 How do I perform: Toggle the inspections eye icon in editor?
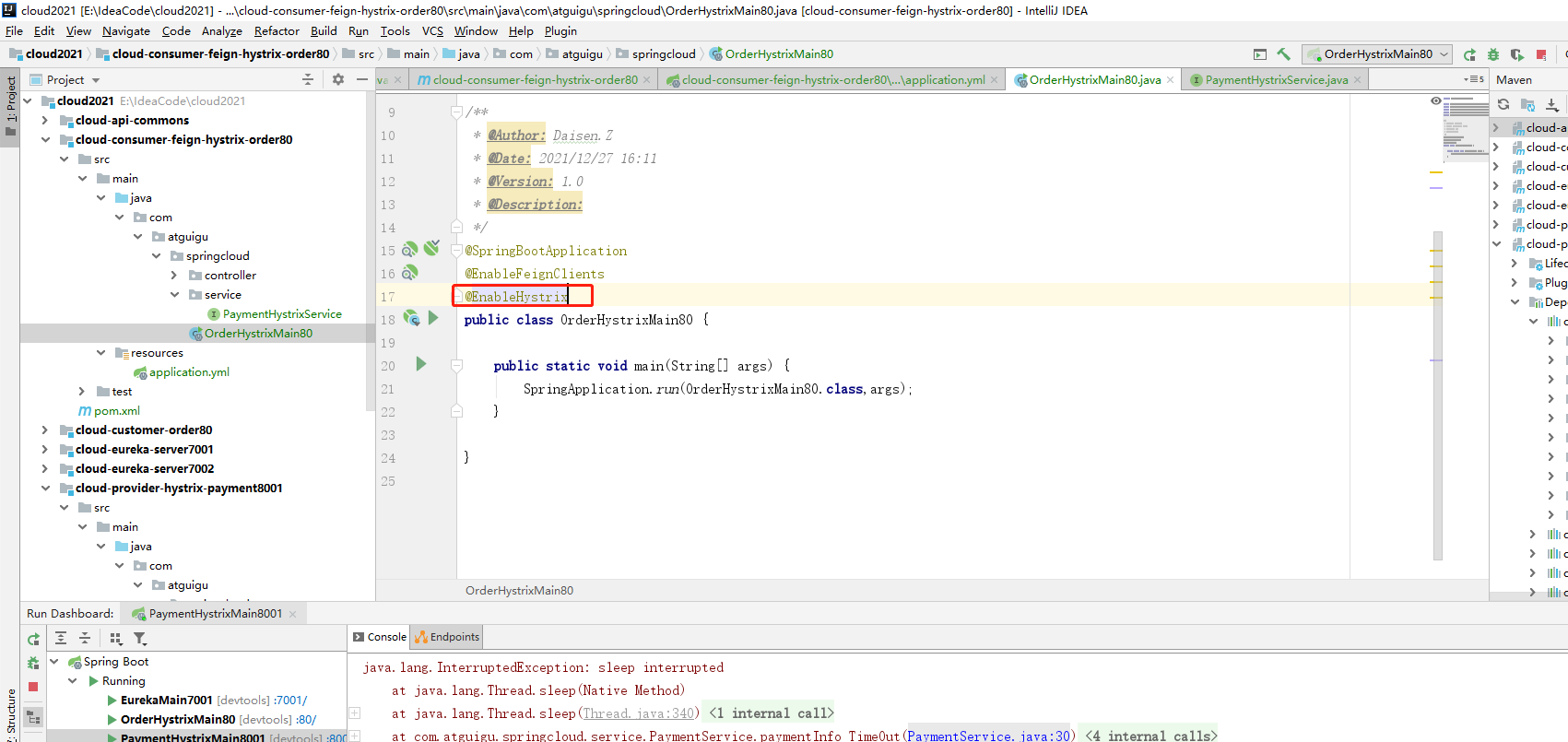[x=1435, y=100]
